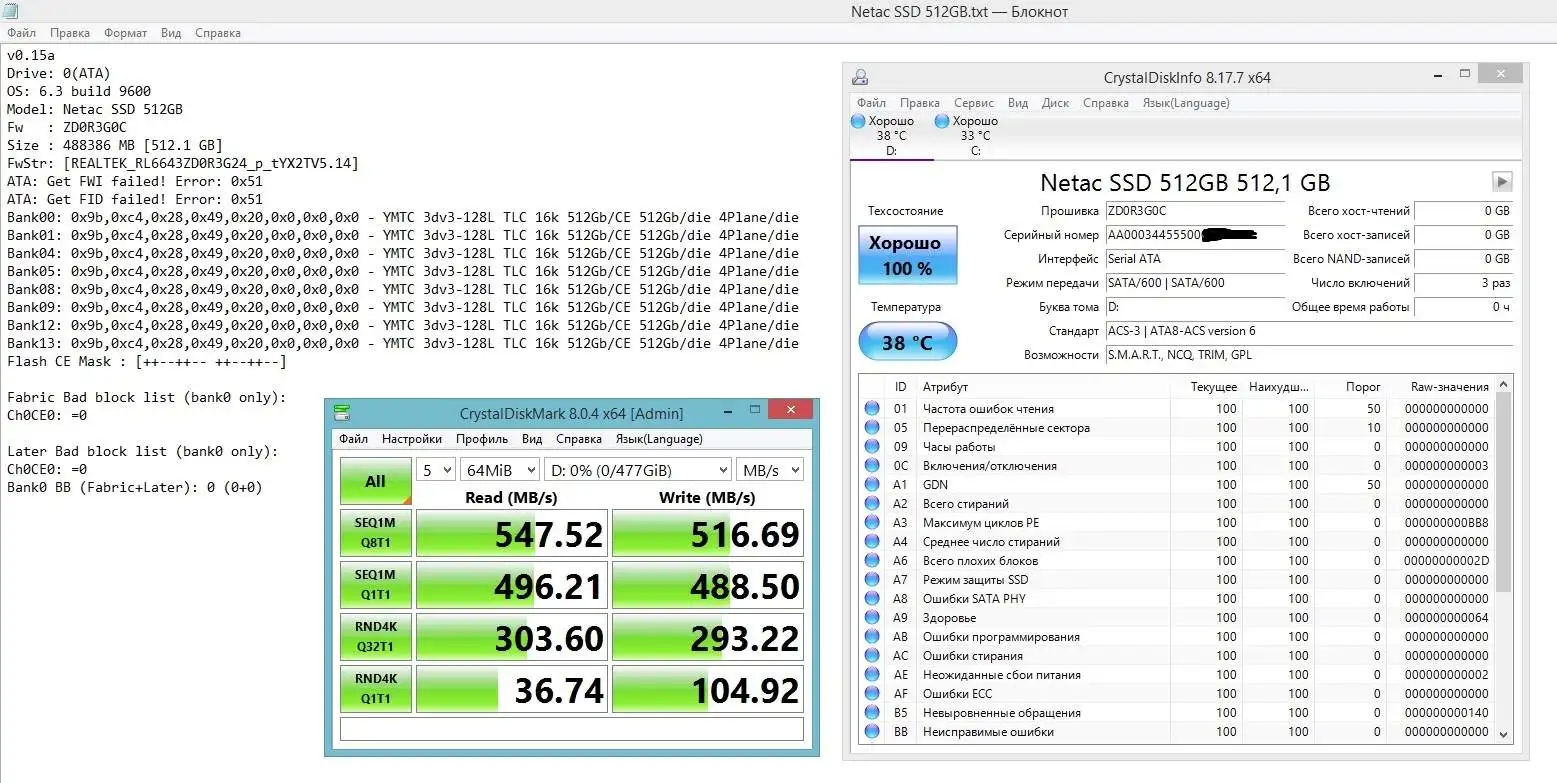
Task: Click the empty comment field in CrystalDiskMark
Action: (571, 729)
